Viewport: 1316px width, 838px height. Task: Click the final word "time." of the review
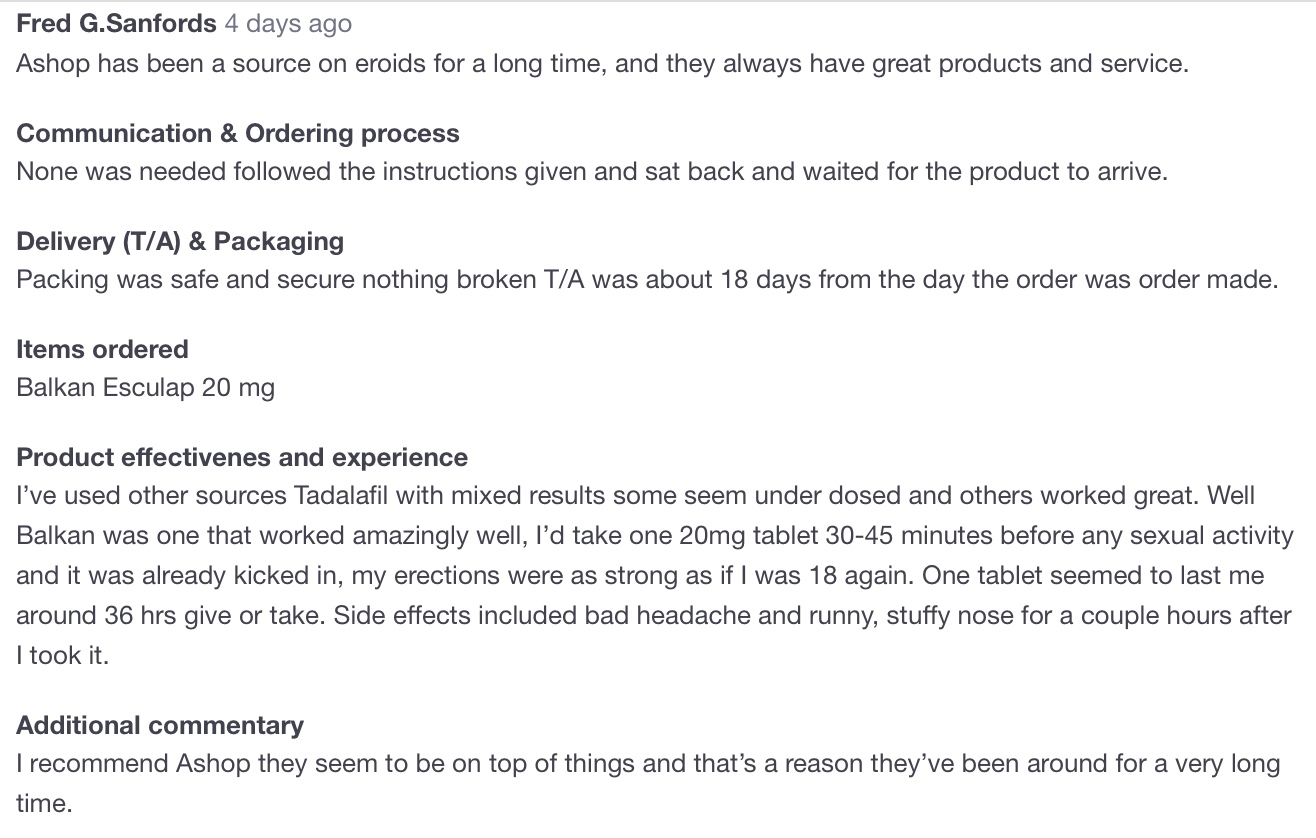click(44, 803)
